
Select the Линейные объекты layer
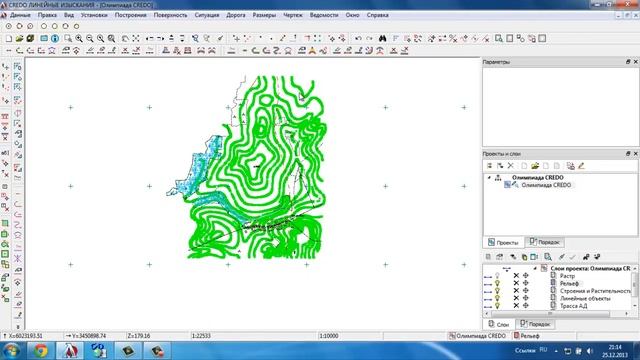[585, 298]
